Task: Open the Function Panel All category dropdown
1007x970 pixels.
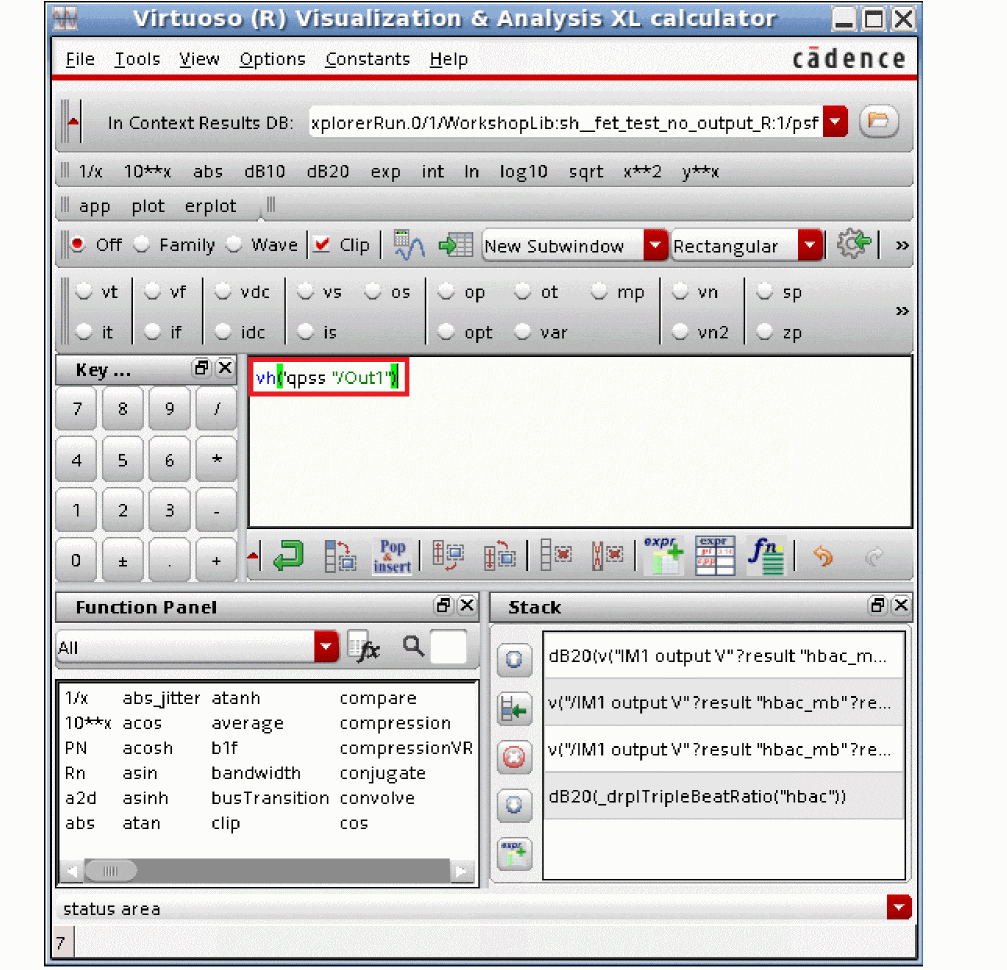Action: click(326, 646)
